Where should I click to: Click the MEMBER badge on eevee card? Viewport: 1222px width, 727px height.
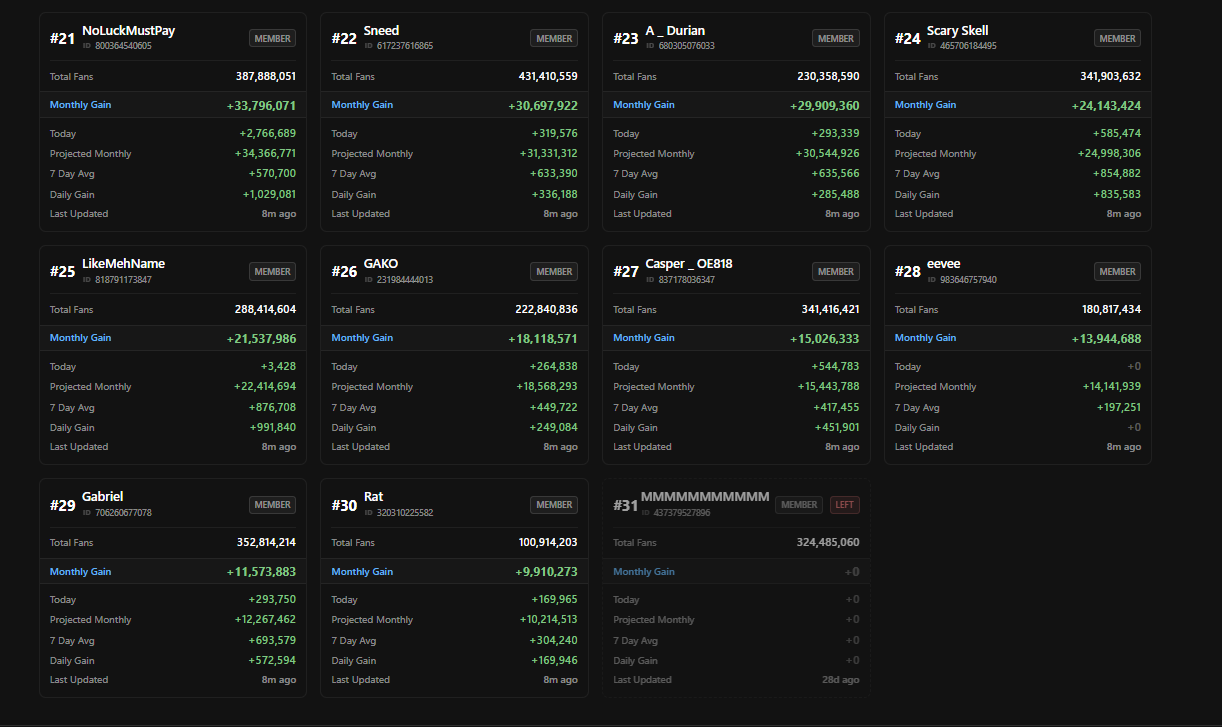click(x=1117, y=271)
